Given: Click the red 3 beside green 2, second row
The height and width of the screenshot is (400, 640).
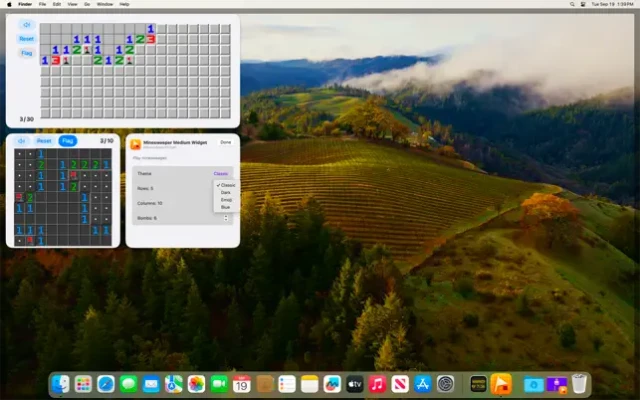Looking at the screenshot, I should (x=151, y=40).
